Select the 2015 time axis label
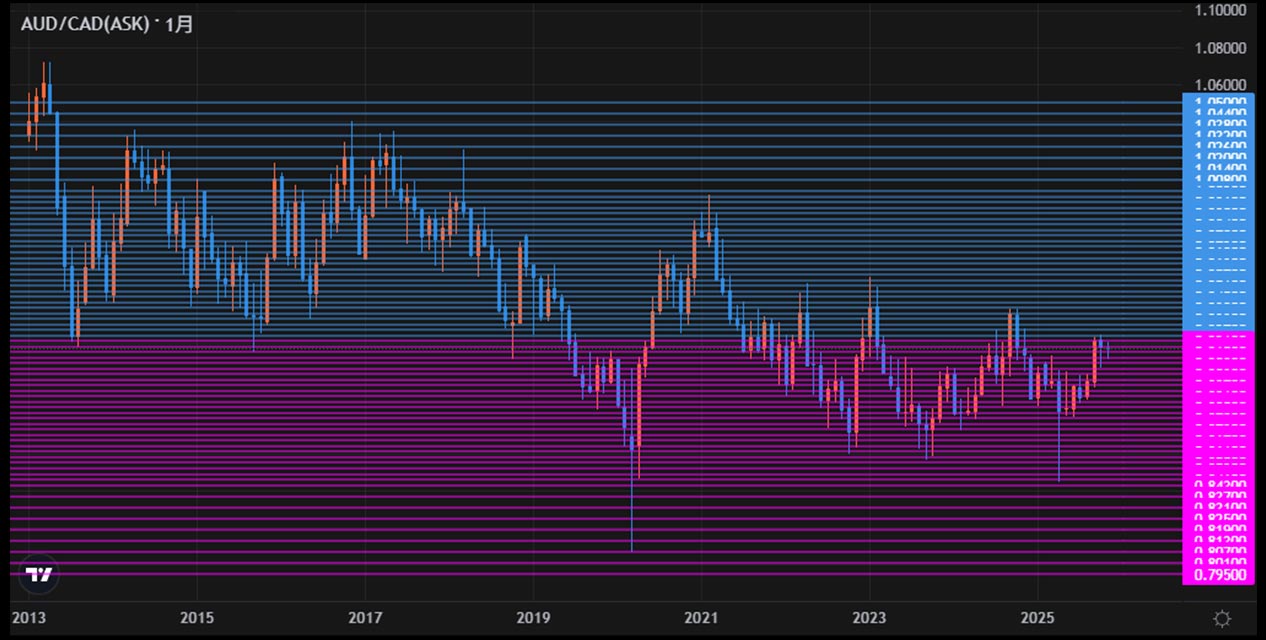This screenshot has width=1266, height=640. (197, 619)
